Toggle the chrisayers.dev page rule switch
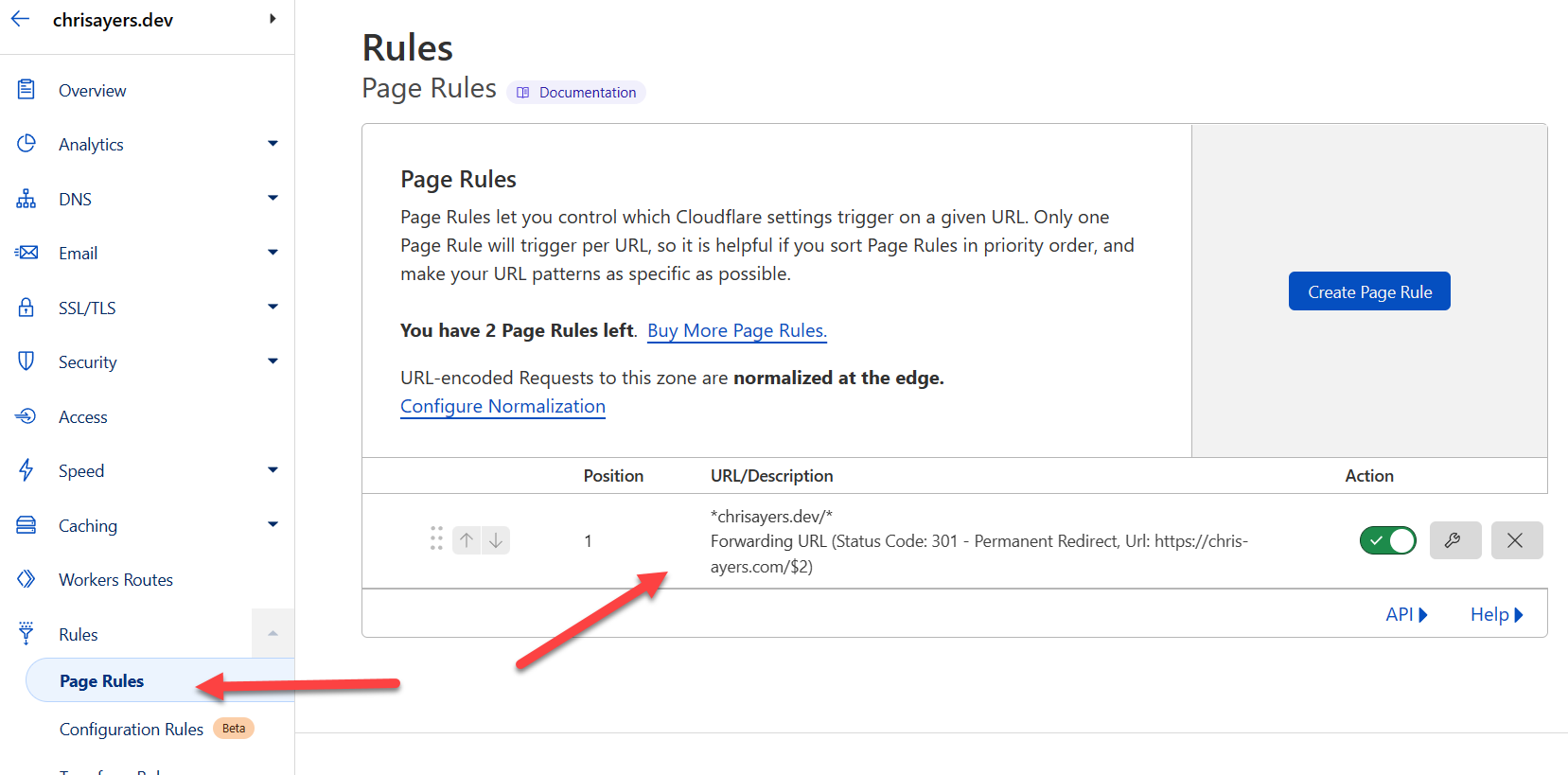The height and width of the screenshot is (775, 1568). 1387,540
